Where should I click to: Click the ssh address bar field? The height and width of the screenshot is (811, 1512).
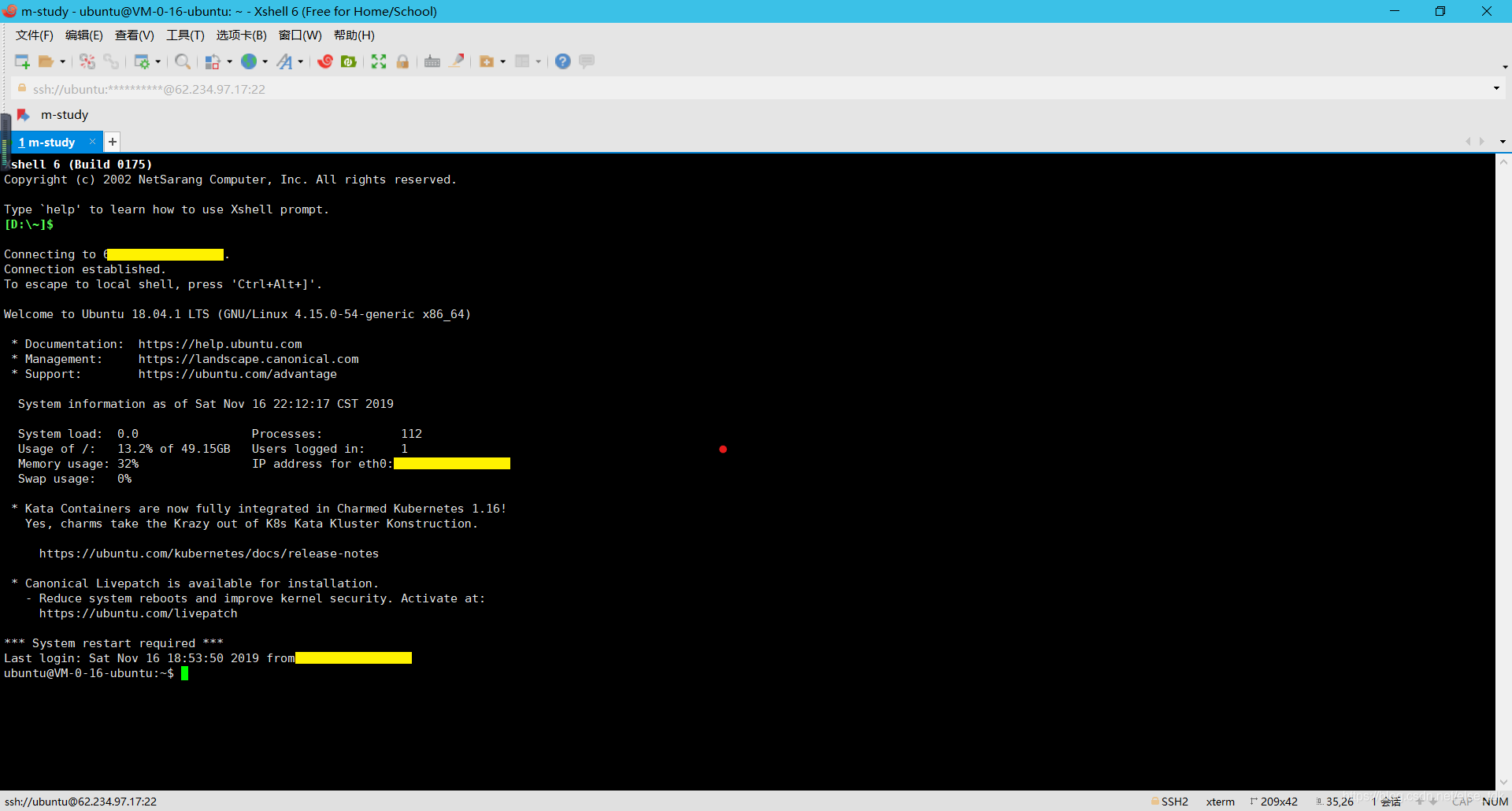tap(756, 89)
